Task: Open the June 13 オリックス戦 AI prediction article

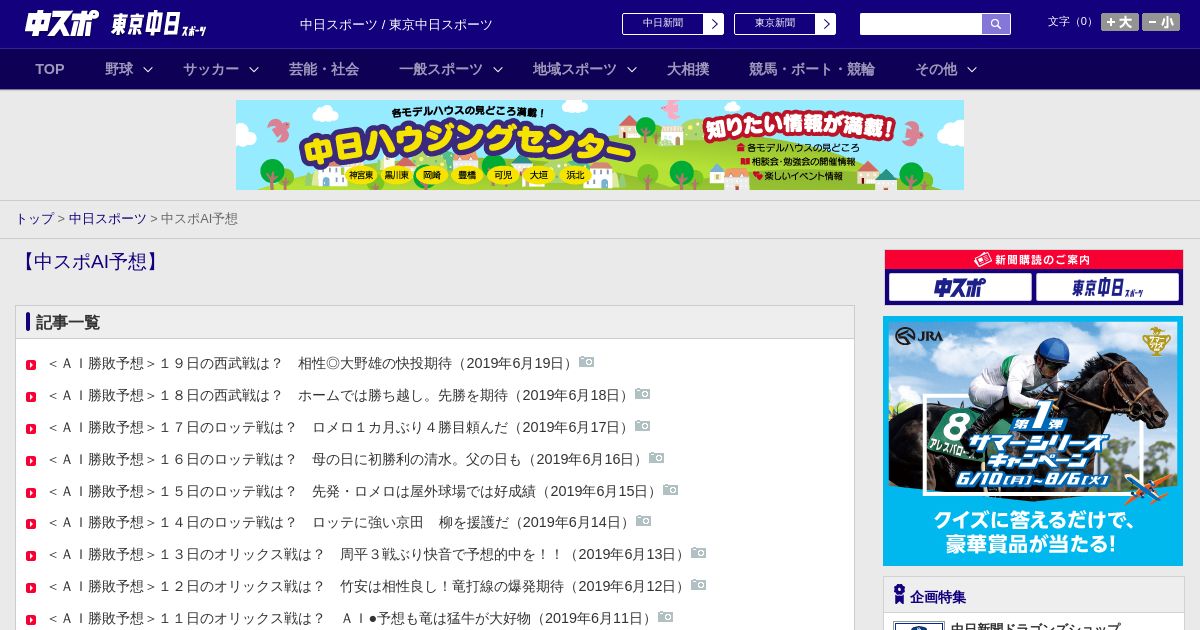Action: coord(368,554)
